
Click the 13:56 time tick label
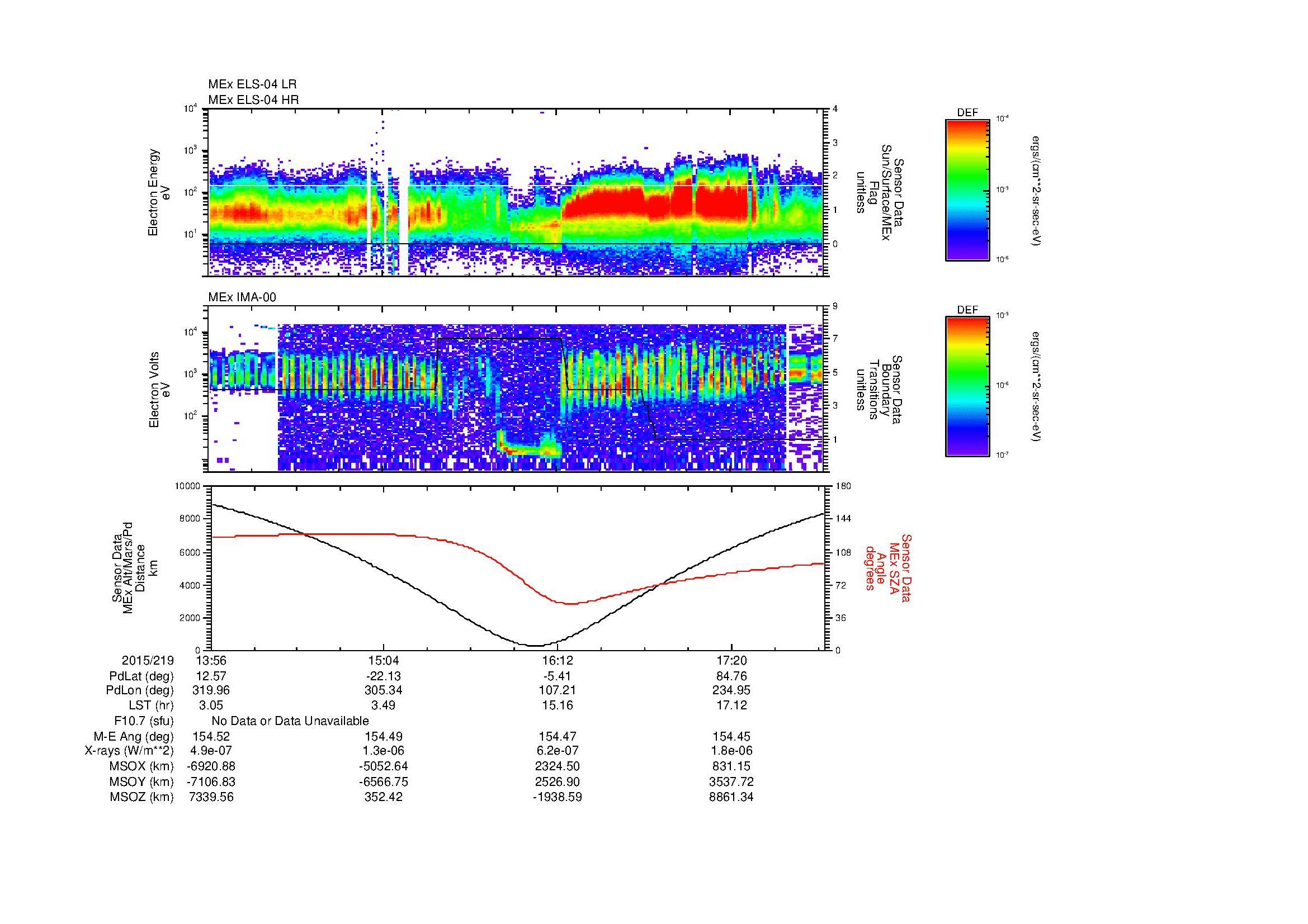pyautogui.click(x=211, y=660)
